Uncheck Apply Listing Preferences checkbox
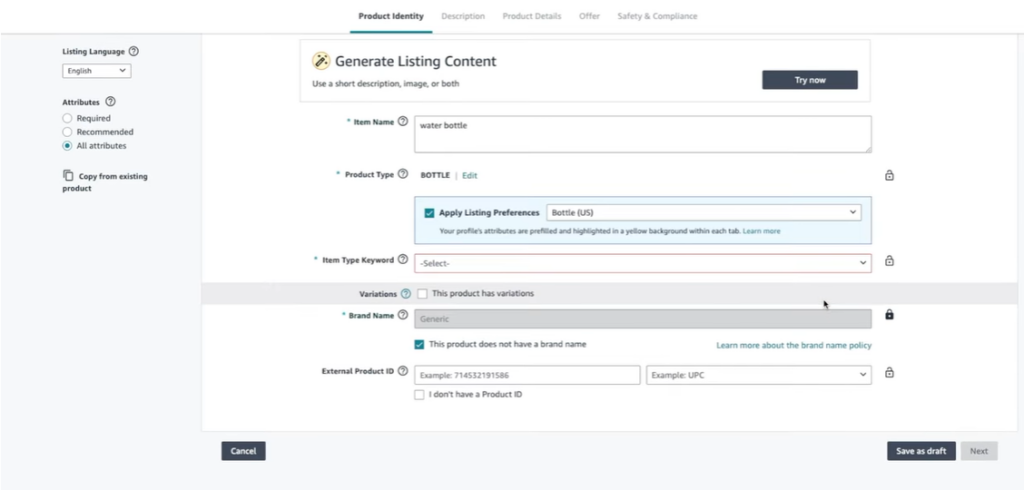This screenshot has width=1024, height=490. point(429,213)
